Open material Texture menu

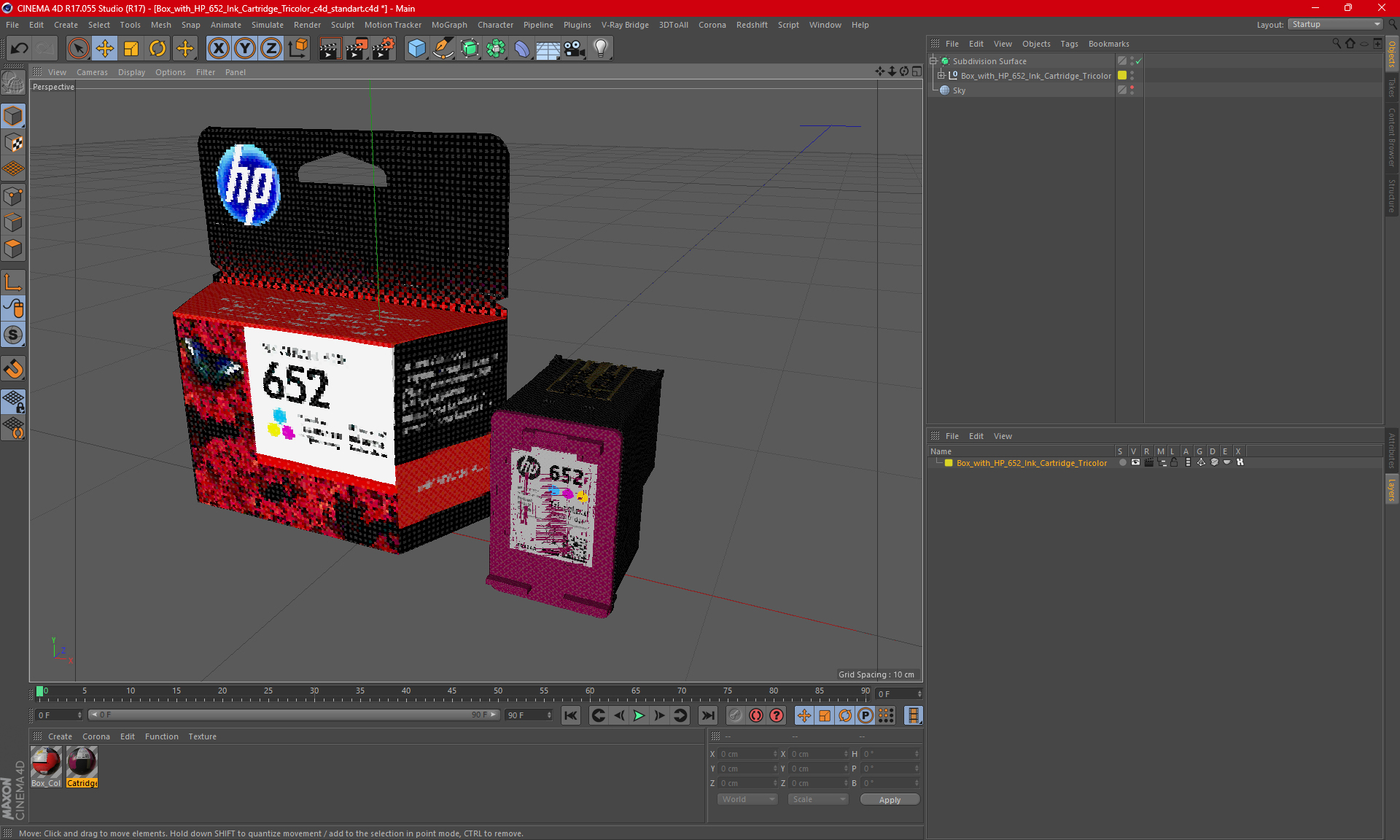coord(202,736)
